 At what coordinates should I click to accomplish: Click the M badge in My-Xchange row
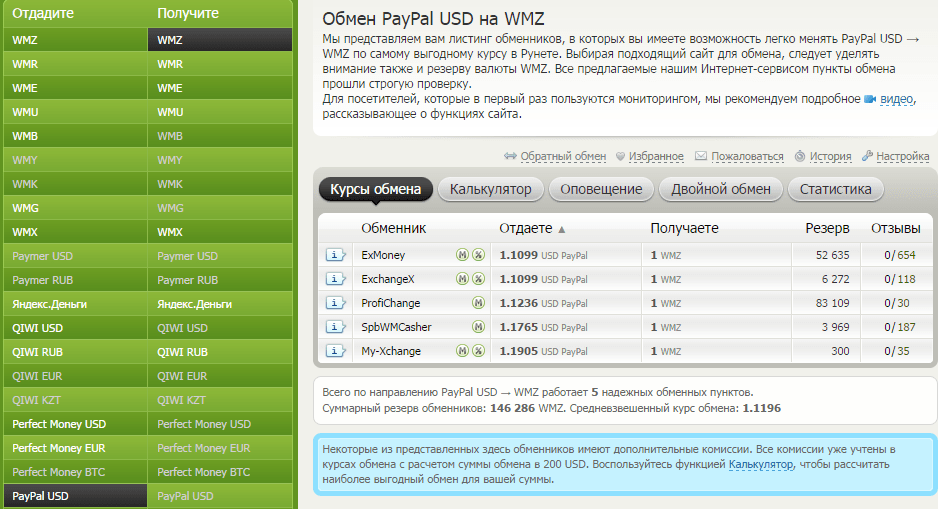pyautogui.click(x=462, y=351)
